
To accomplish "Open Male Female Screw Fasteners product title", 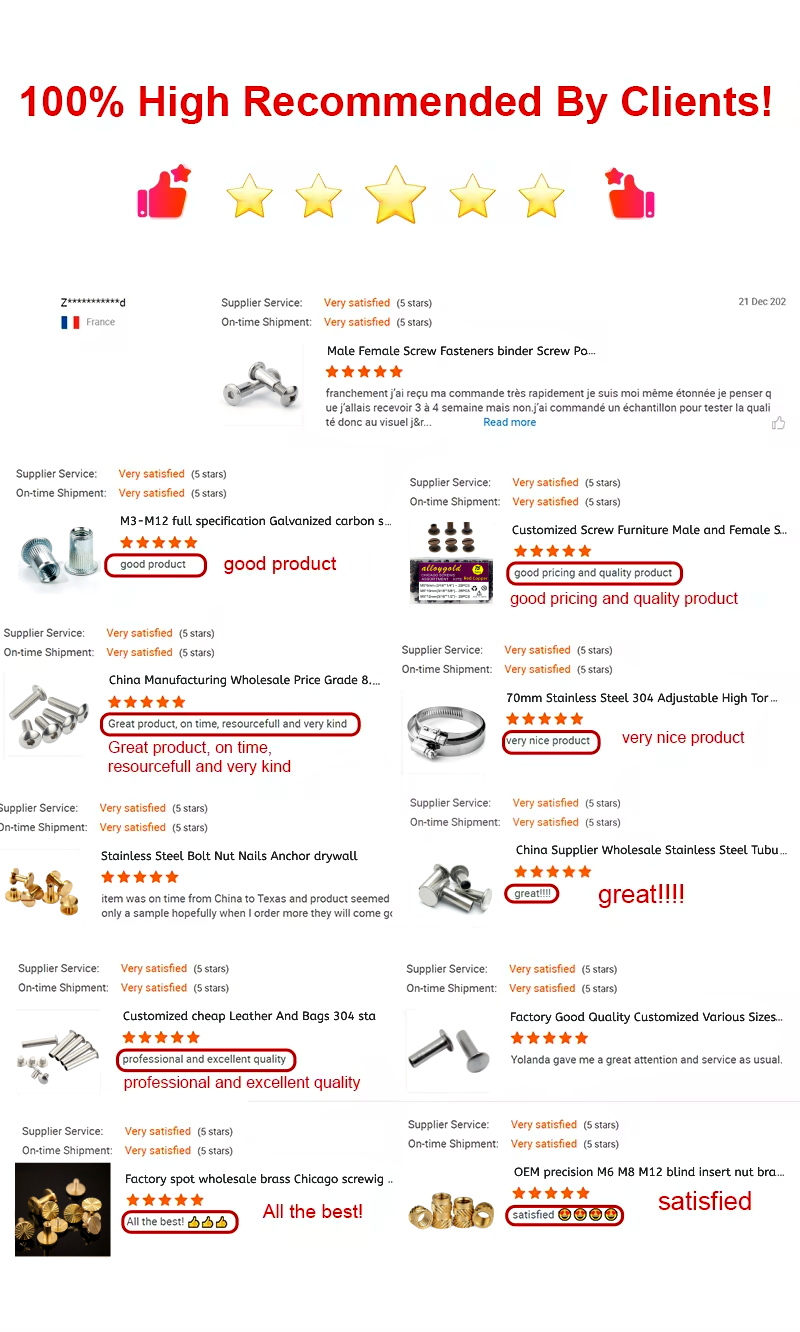I will (461, 351).
